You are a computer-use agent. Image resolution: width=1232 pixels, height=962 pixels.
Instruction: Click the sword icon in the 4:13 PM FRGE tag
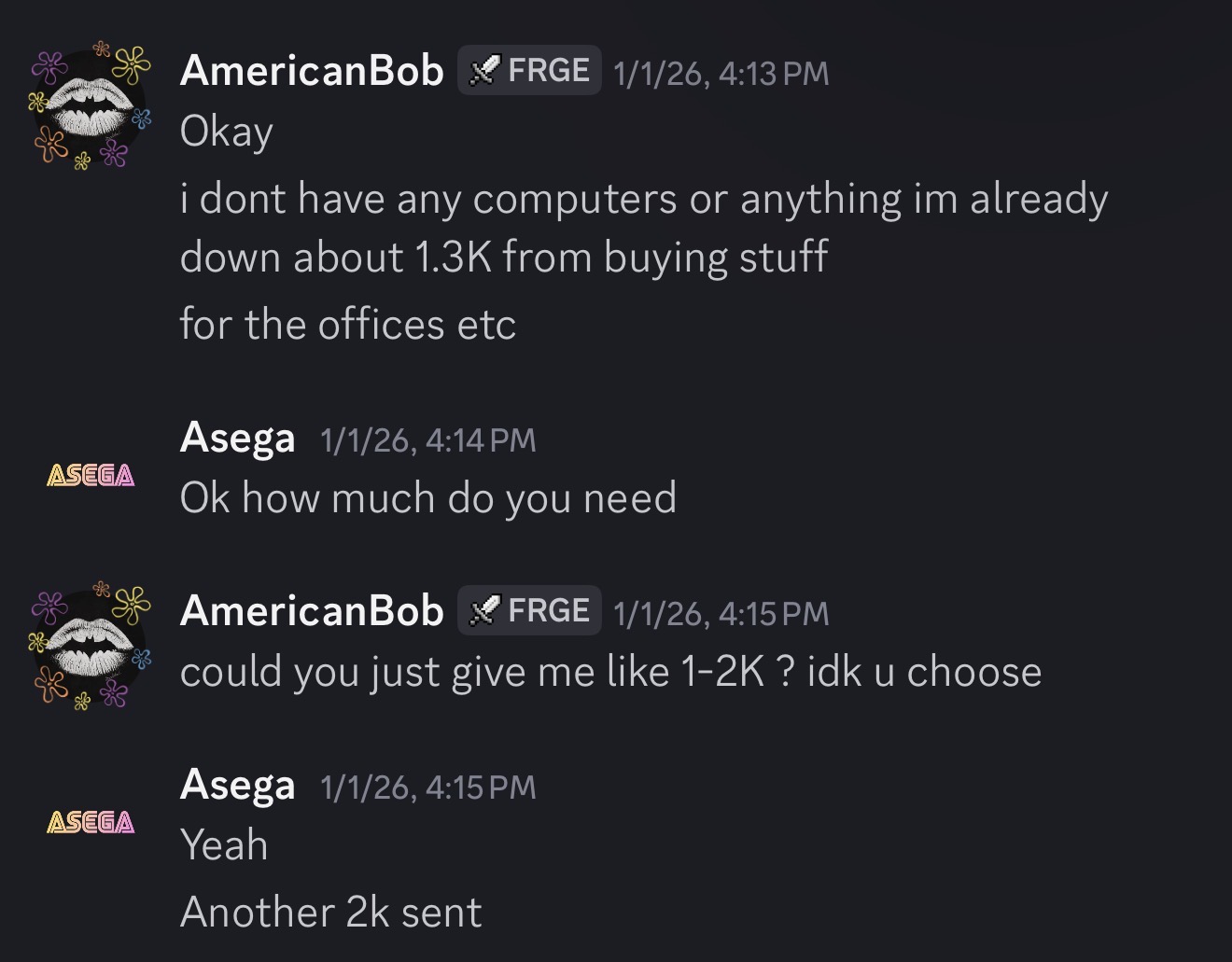click(483, 71)
